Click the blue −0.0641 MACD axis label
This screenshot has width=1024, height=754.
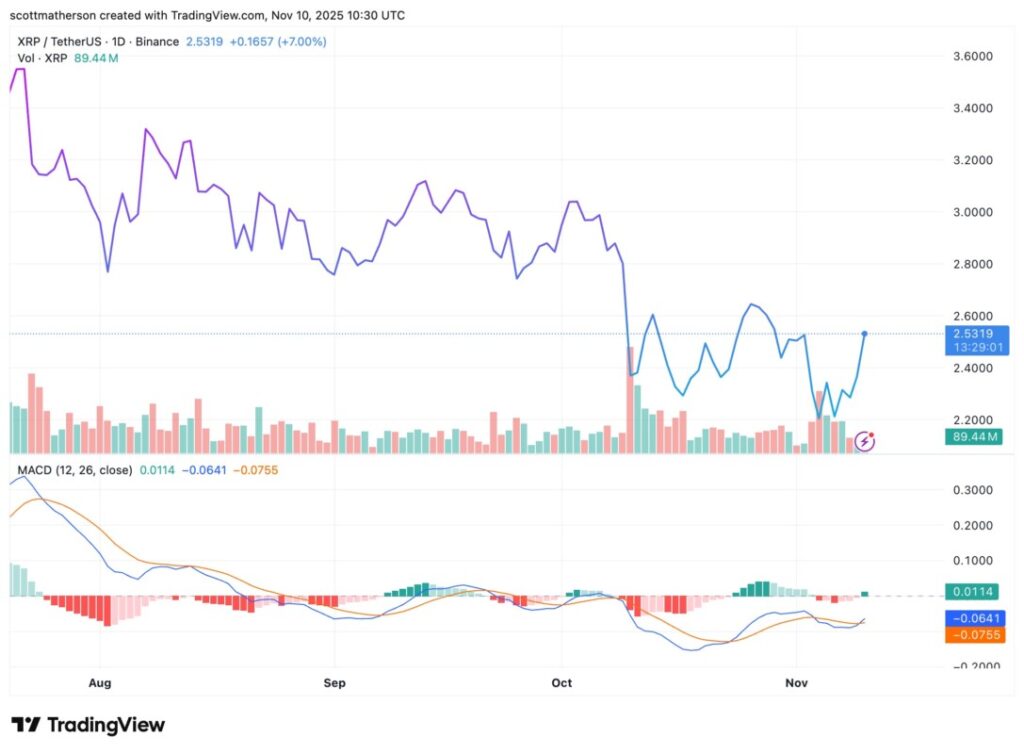click(975, 619)
